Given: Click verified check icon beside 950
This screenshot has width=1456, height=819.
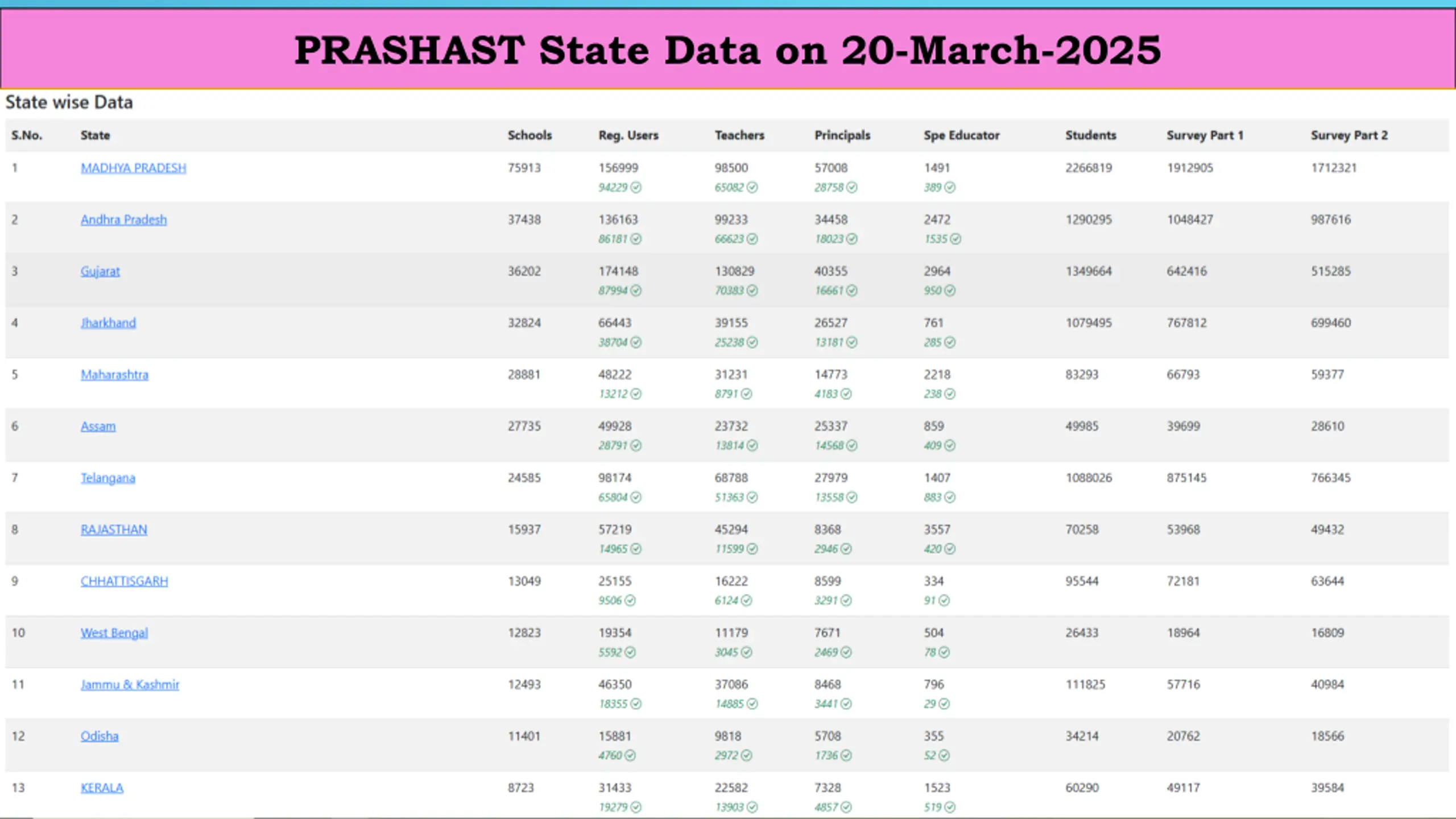Looking at the screenshot, I should pos(950,291).
